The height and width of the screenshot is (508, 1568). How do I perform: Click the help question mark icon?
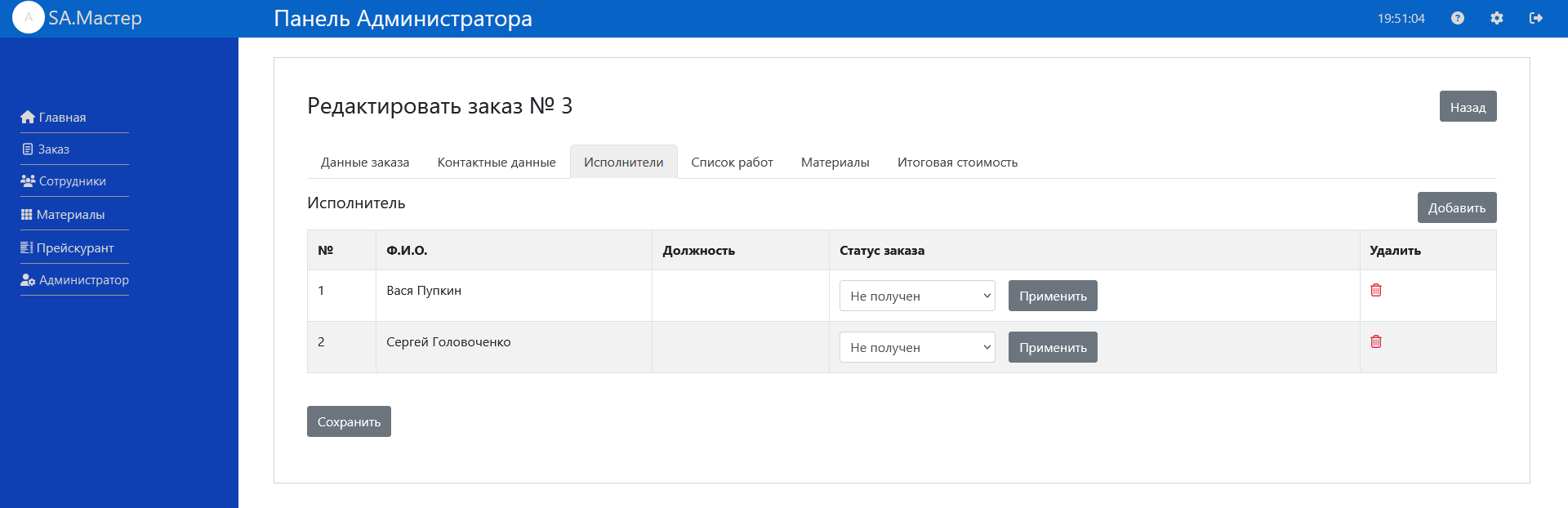coord(1458,18)
